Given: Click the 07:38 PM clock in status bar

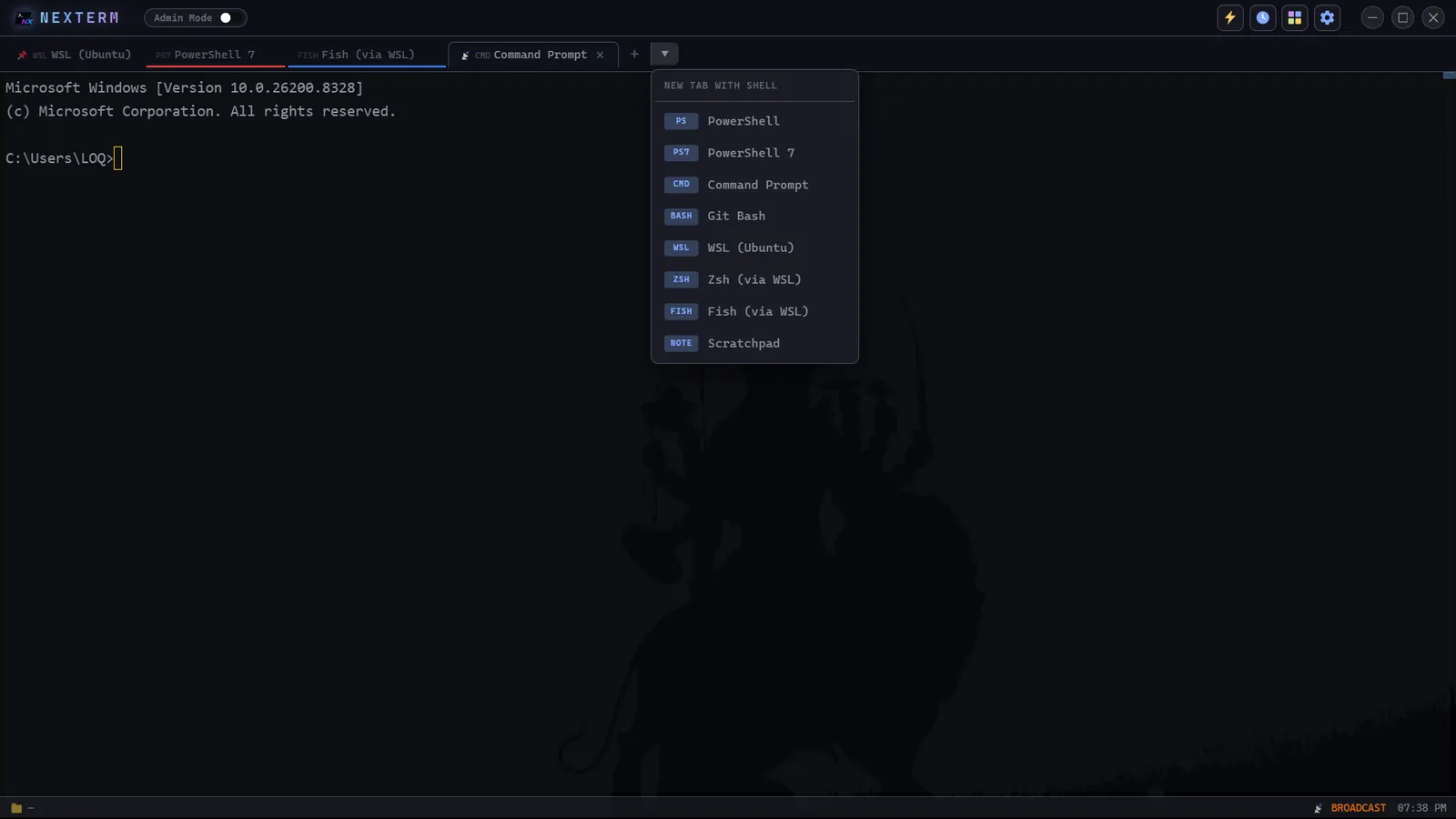Looking at the screenshot, I should (x=1421, y=808).
